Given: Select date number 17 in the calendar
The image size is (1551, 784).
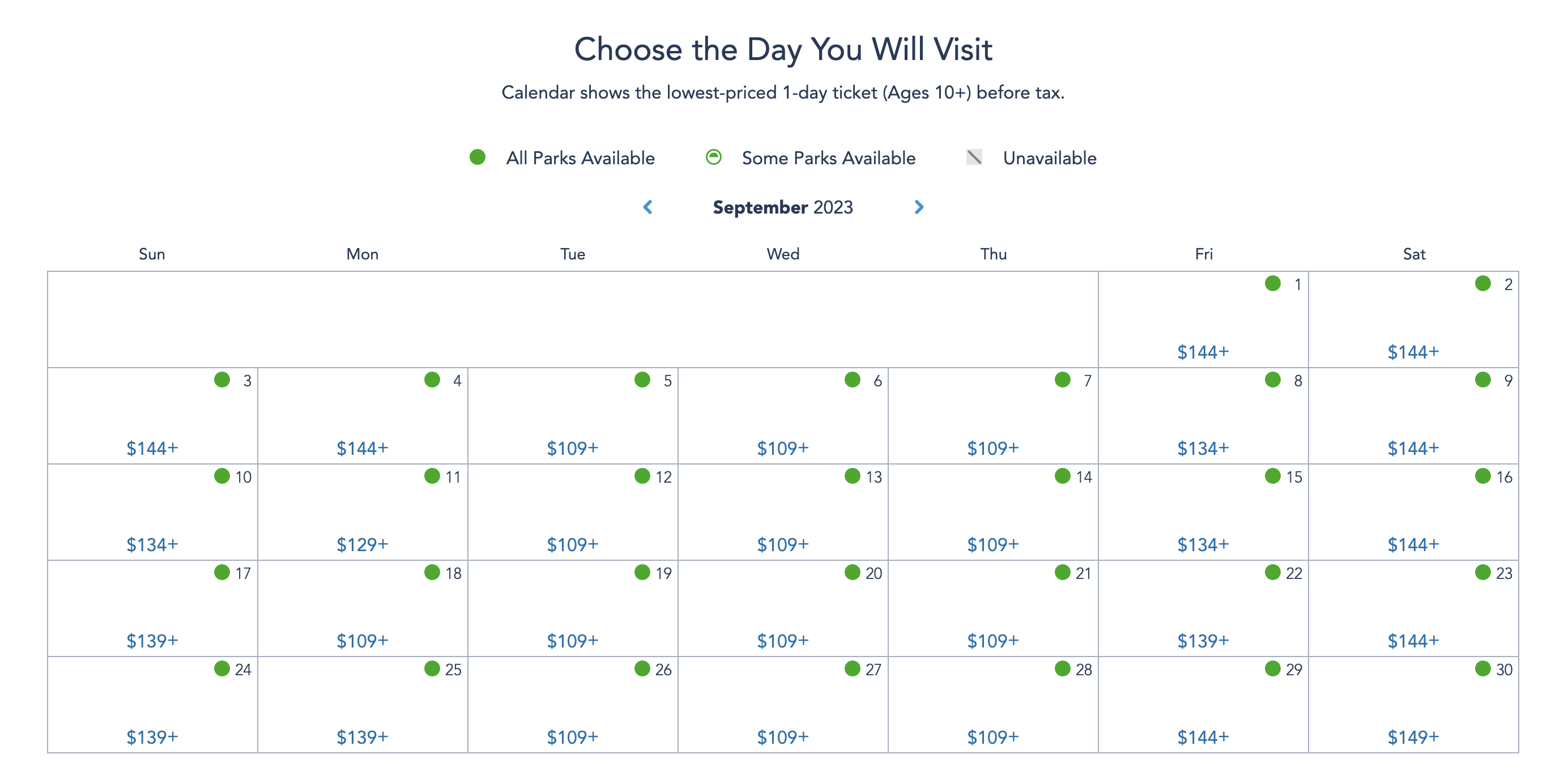Looking at the screenshot, I should pos(242,573).
